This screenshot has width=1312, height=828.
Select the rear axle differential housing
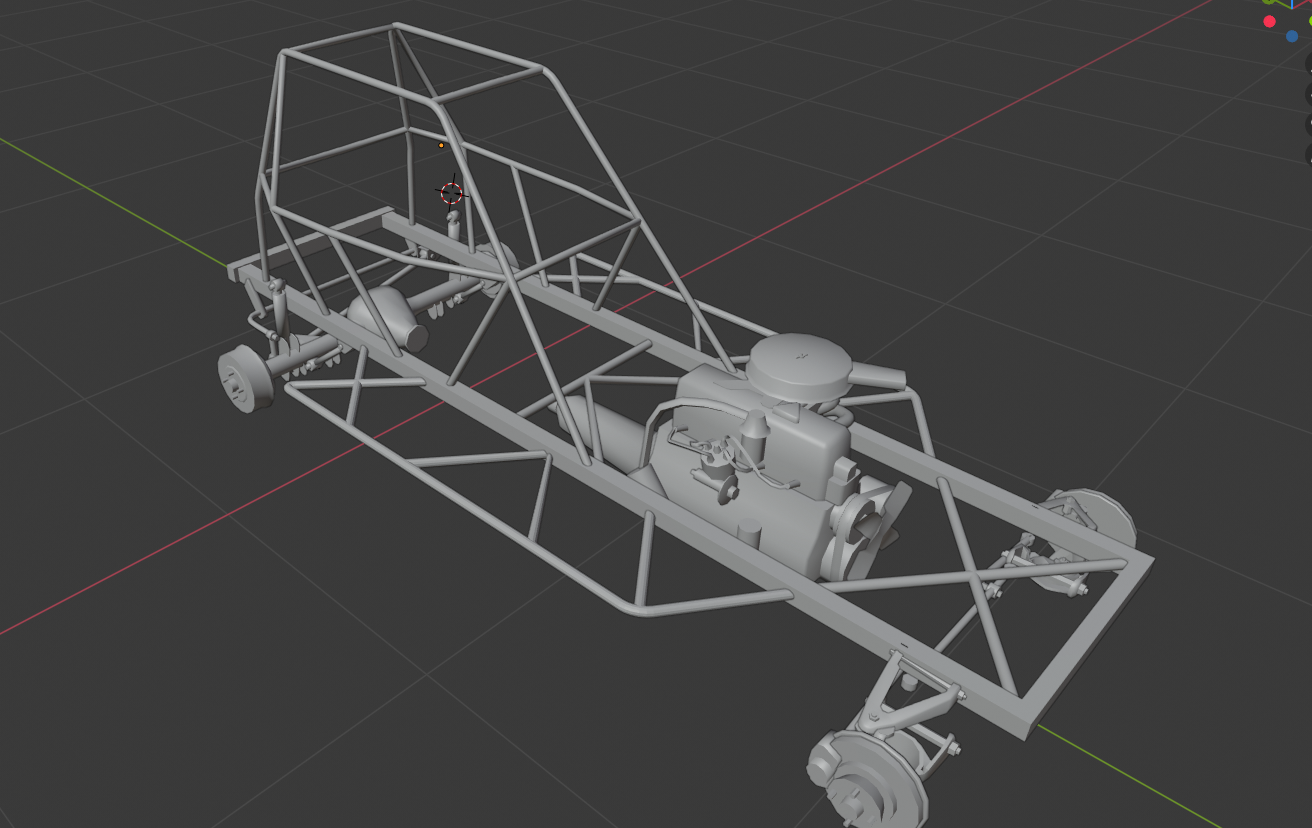pyautogui.click(x=388, y=318)
